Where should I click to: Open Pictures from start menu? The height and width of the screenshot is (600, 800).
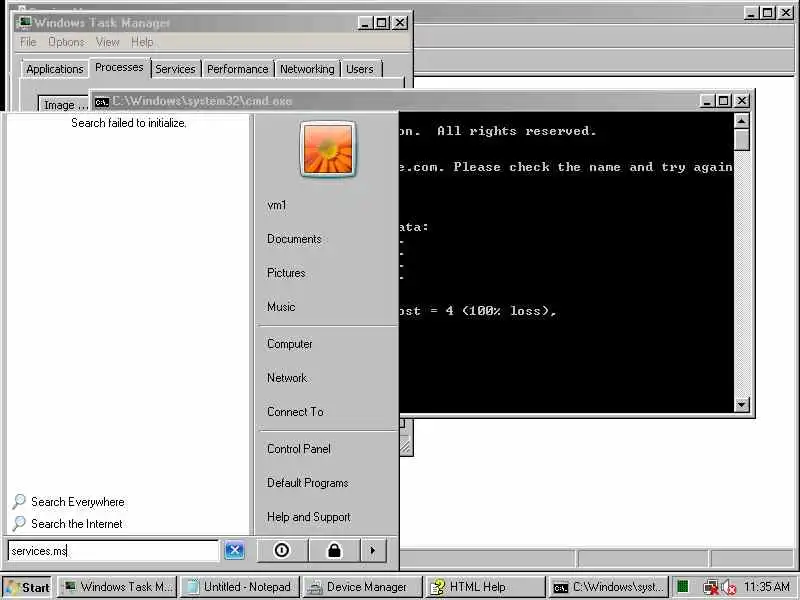(x=286, y=273)
